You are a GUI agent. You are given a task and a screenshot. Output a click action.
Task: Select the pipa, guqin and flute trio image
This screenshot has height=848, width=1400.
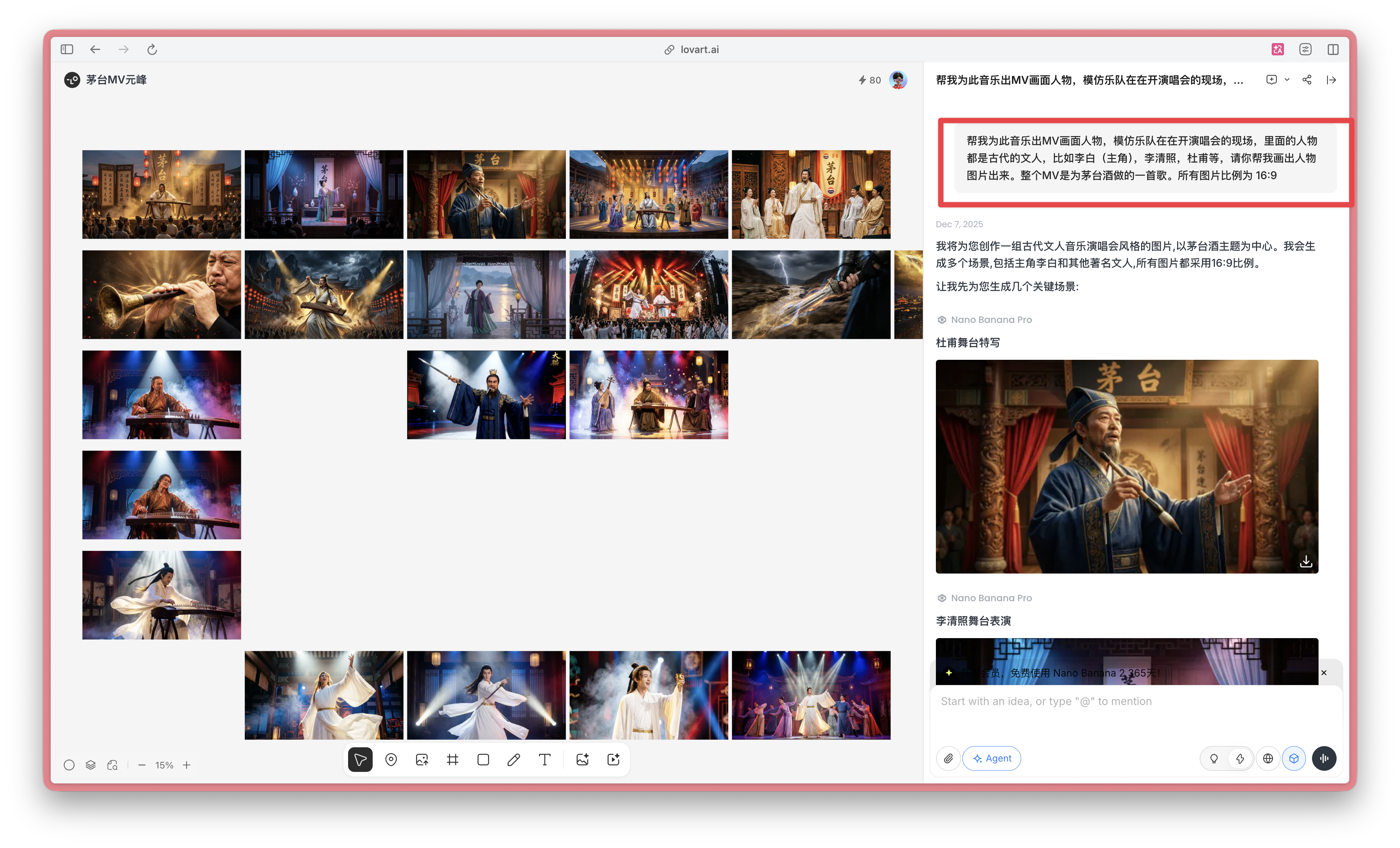pos(648,395)
